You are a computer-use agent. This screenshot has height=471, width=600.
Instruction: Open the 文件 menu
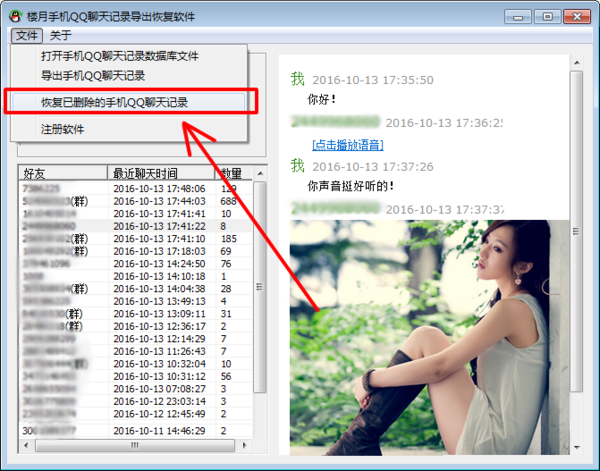coord(27,35)
